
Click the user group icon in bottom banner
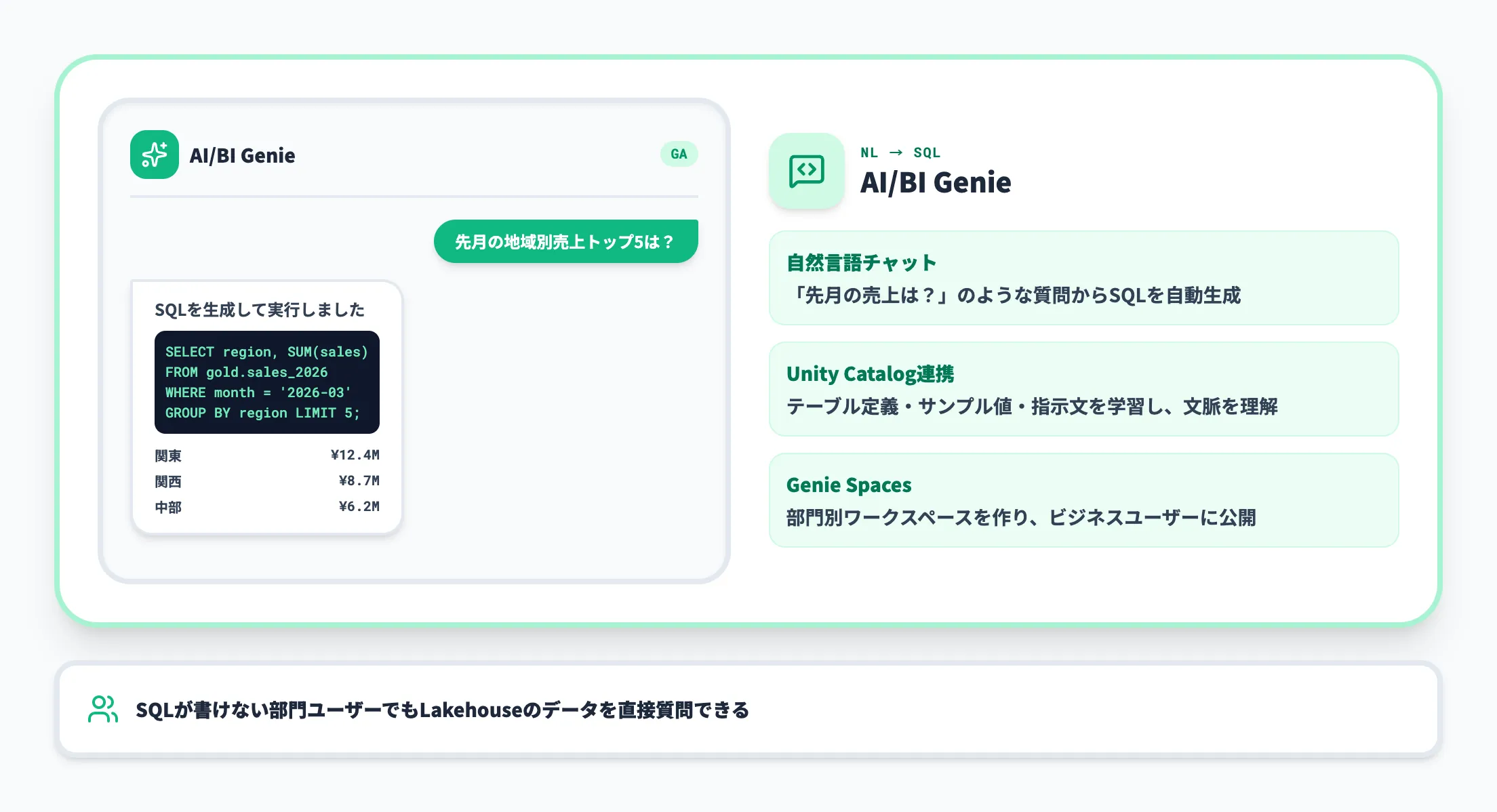pyautogui.click(x=102, y=709)
